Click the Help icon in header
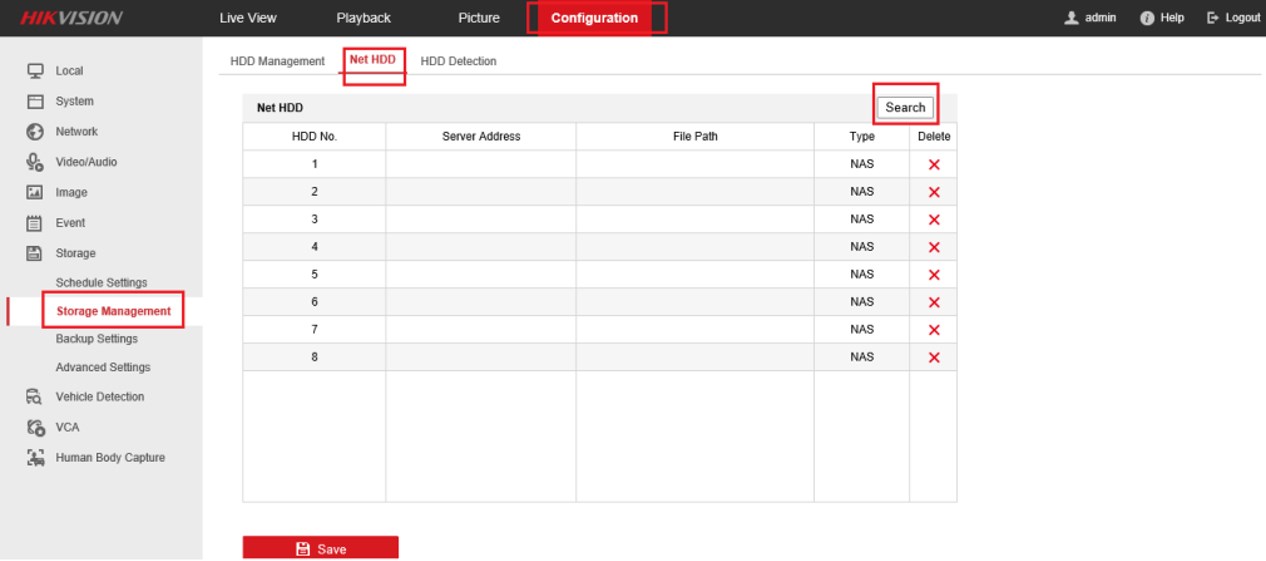Screen dimensions: 1266x561 1147,18
